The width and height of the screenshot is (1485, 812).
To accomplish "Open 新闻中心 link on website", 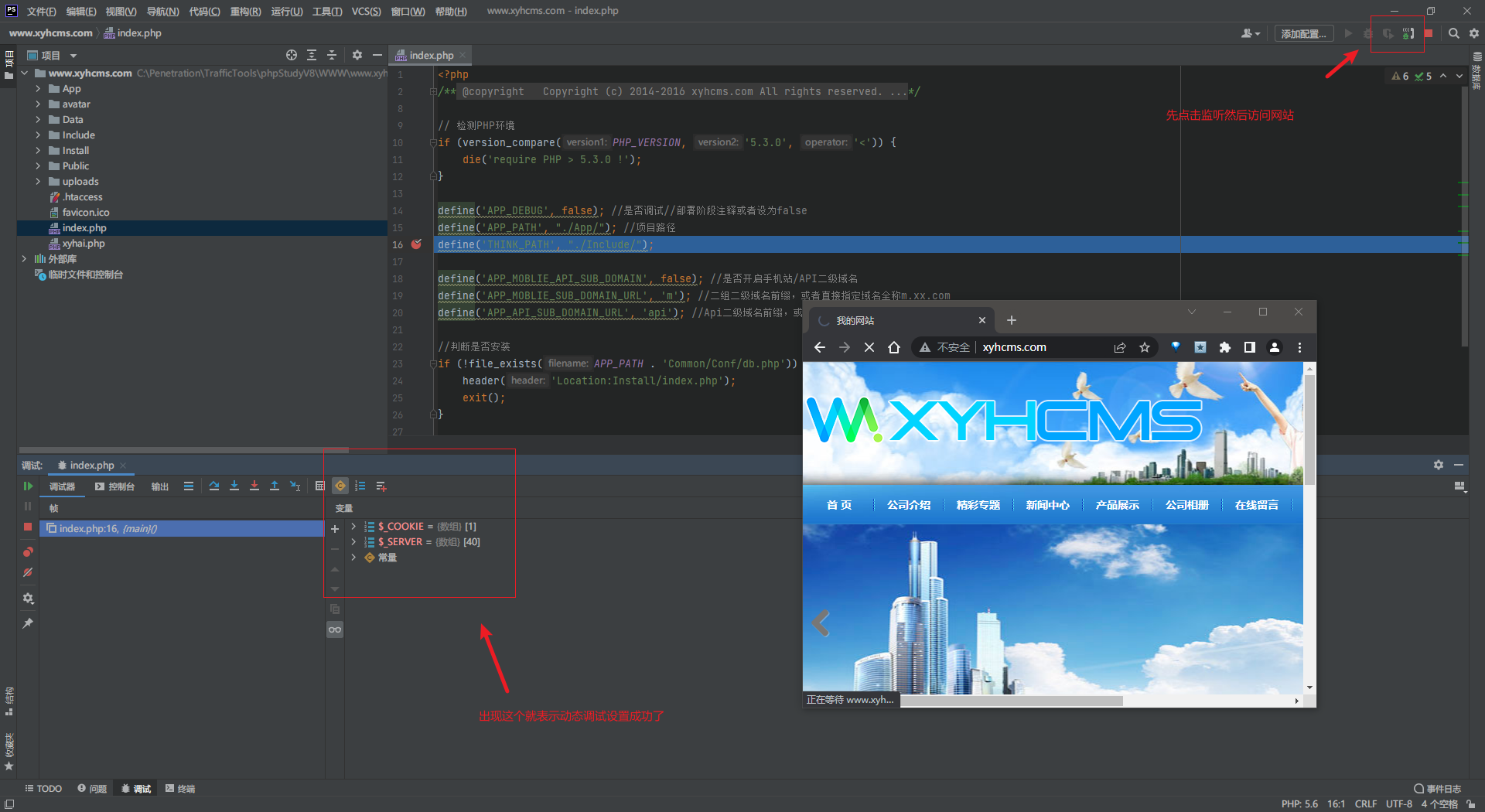I will coord(1048,505).
